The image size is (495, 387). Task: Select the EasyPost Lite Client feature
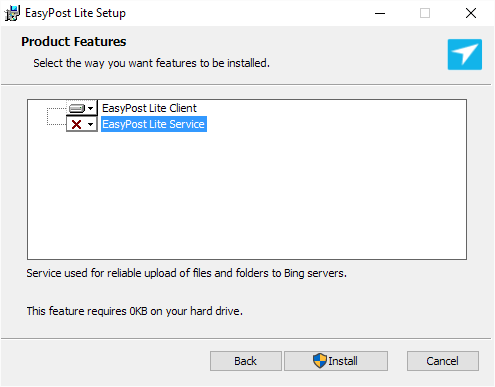149,108
